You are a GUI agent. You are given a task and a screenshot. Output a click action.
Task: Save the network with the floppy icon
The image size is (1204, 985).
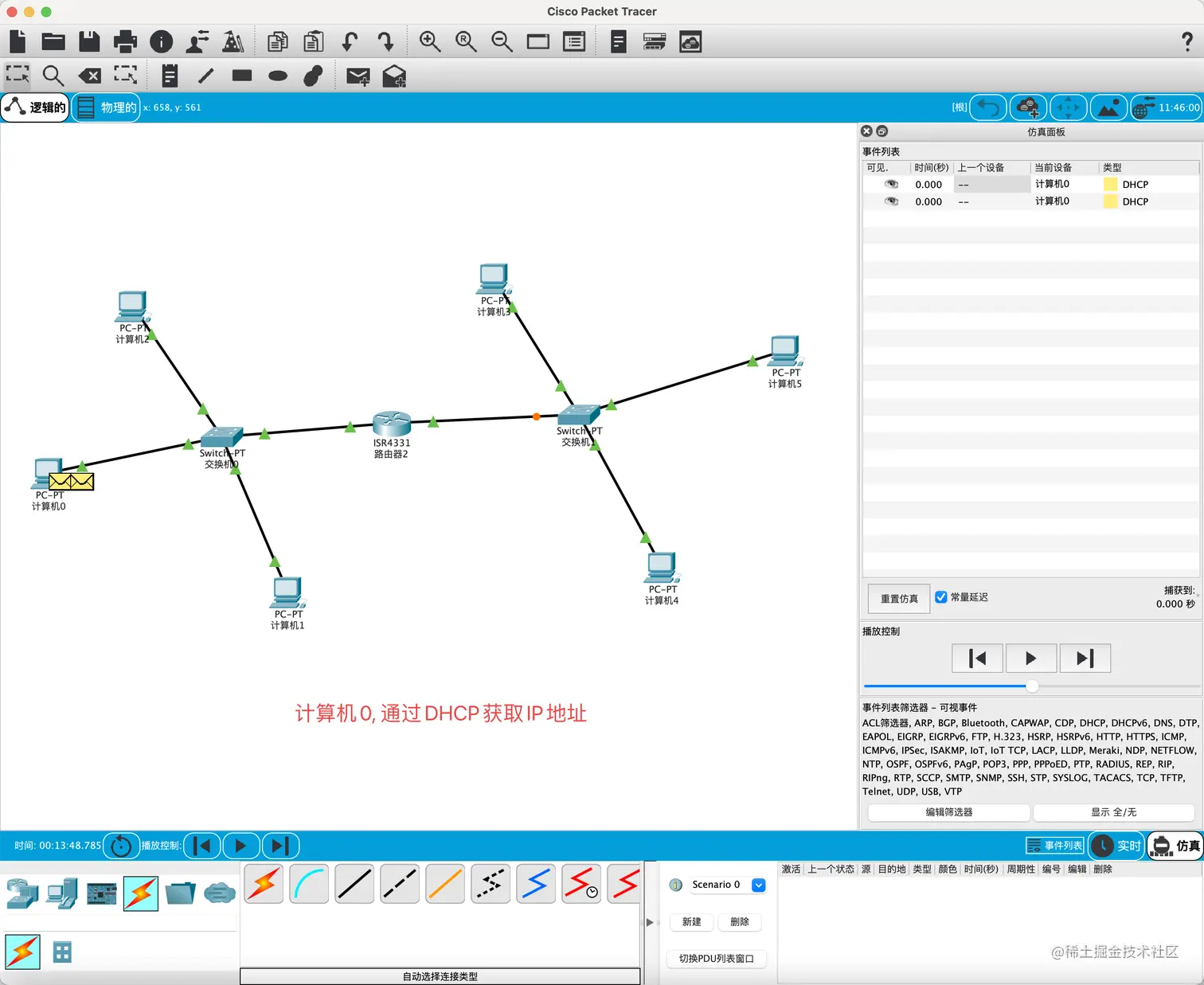click(89, 41)
